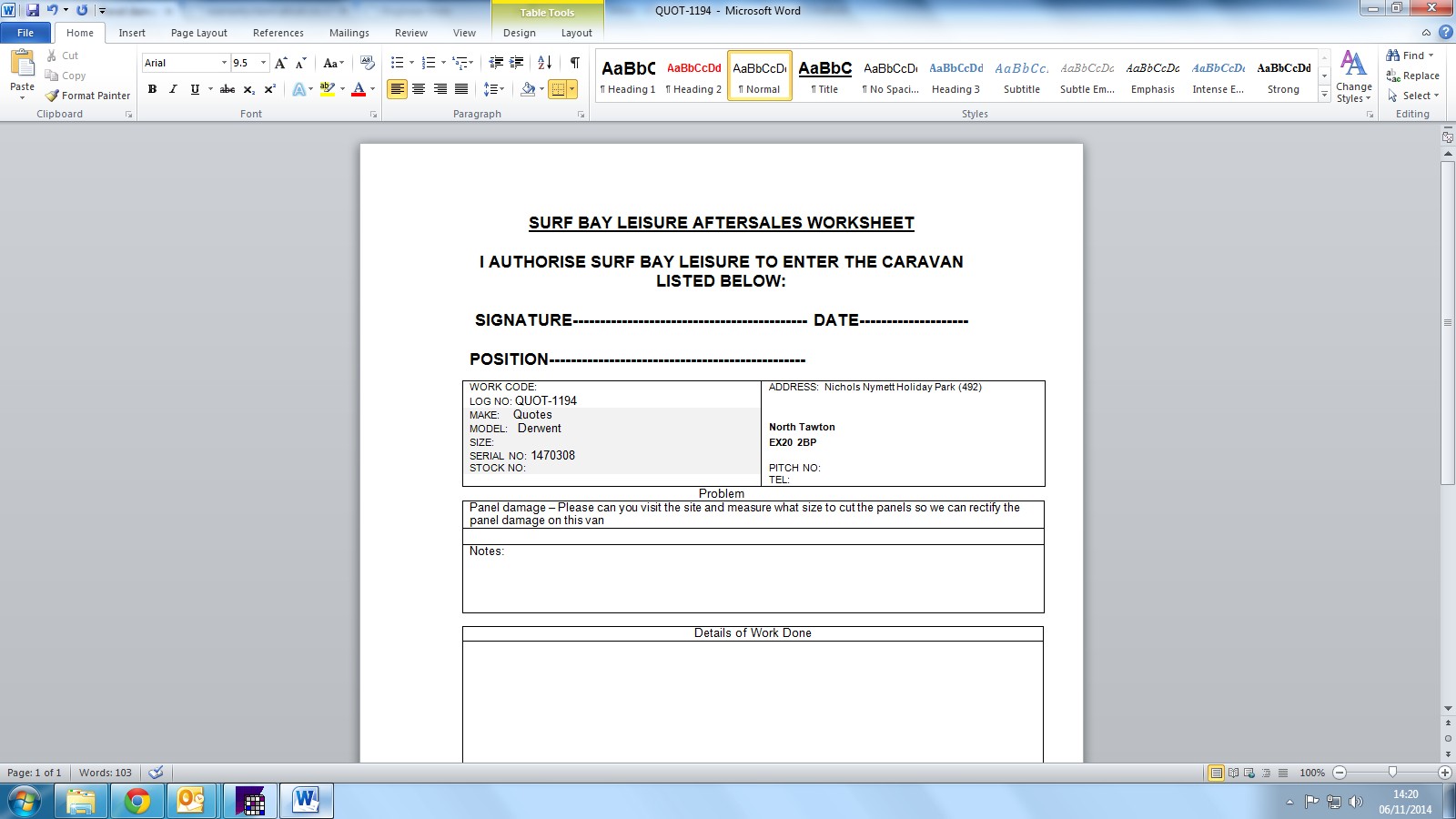Open the Change Styles menu
This screenshot has width=1456, height=819.
1353,76
